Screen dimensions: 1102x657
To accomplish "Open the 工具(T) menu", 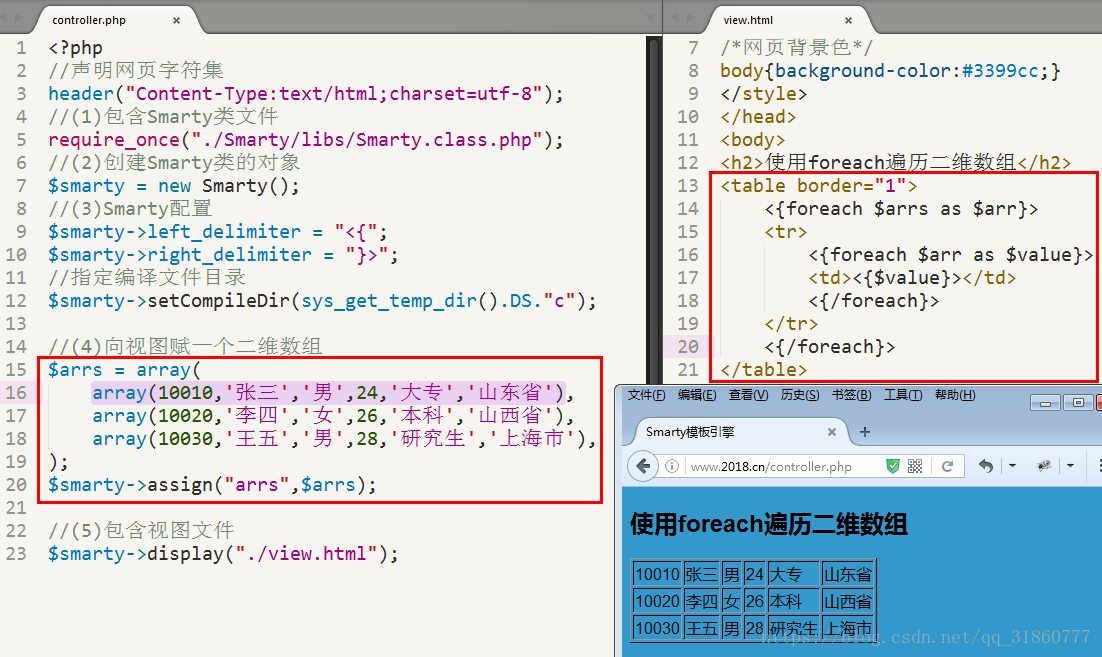I will click(x=902, y=395).
